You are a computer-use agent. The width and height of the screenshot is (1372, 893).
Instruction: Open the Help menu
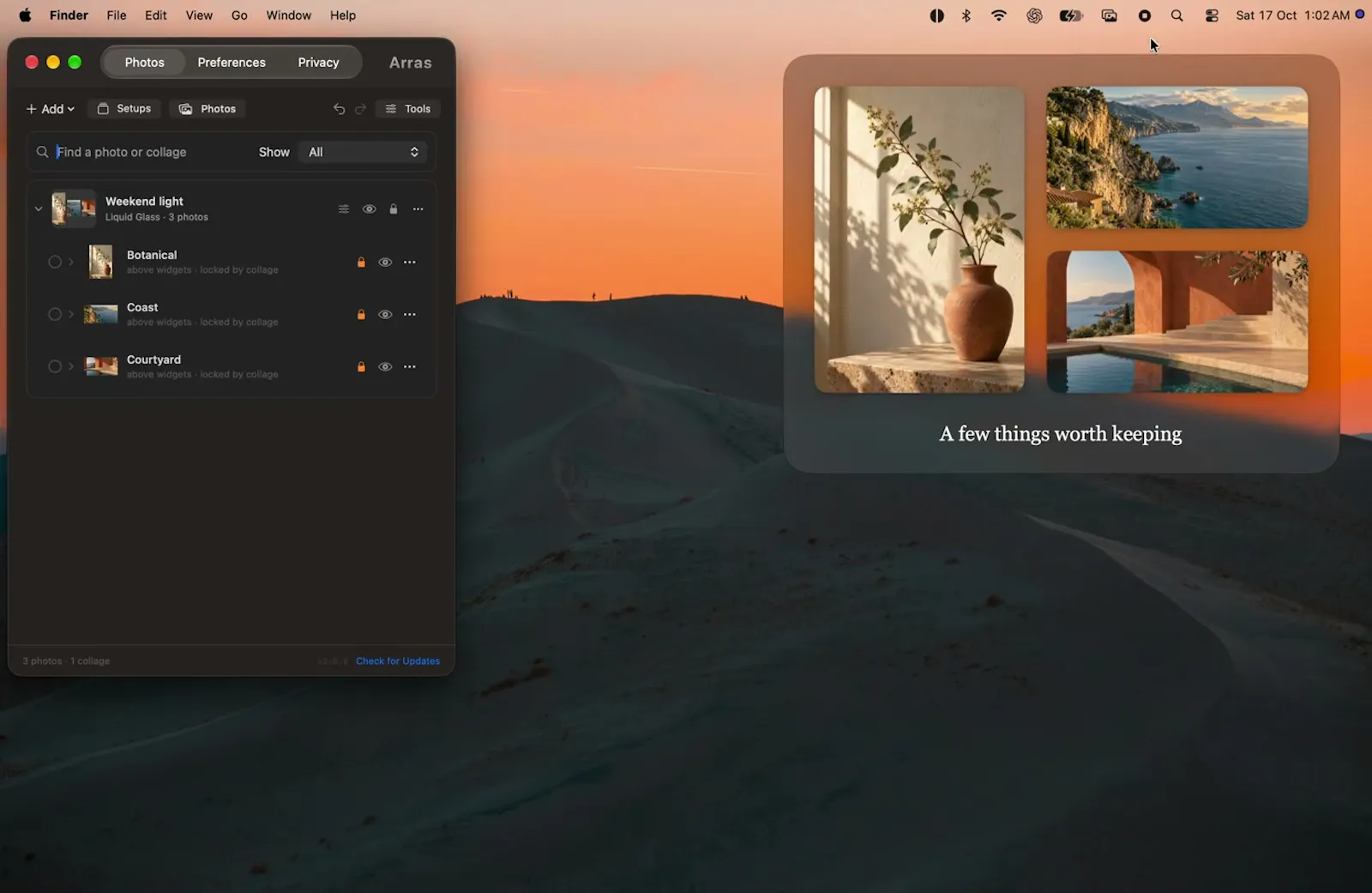[343, 15]
